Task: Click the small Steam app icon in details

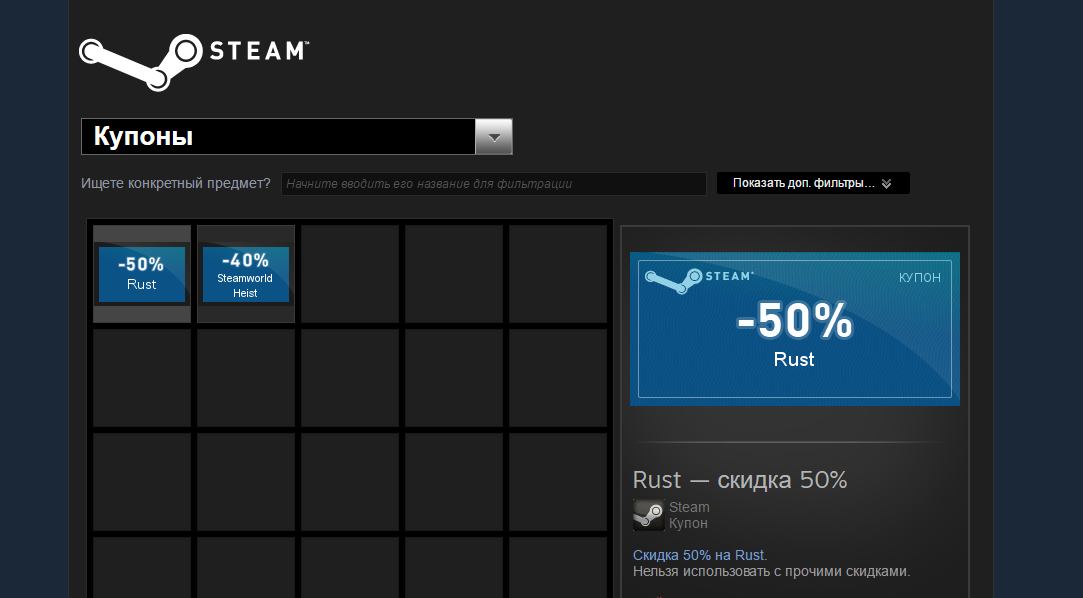Action: pyautogui.click(x=649, y=515)
